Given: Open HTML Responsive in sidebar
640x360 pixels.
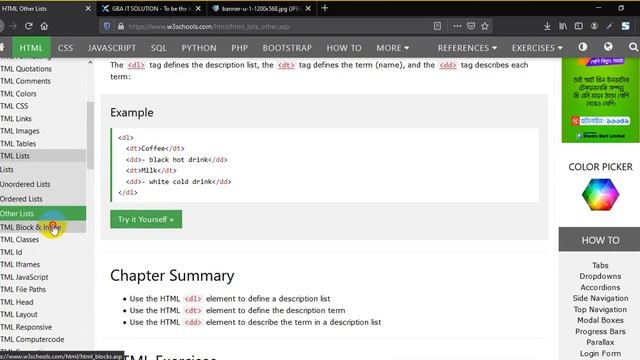Looking at the screenshot, I should (43, 327).
